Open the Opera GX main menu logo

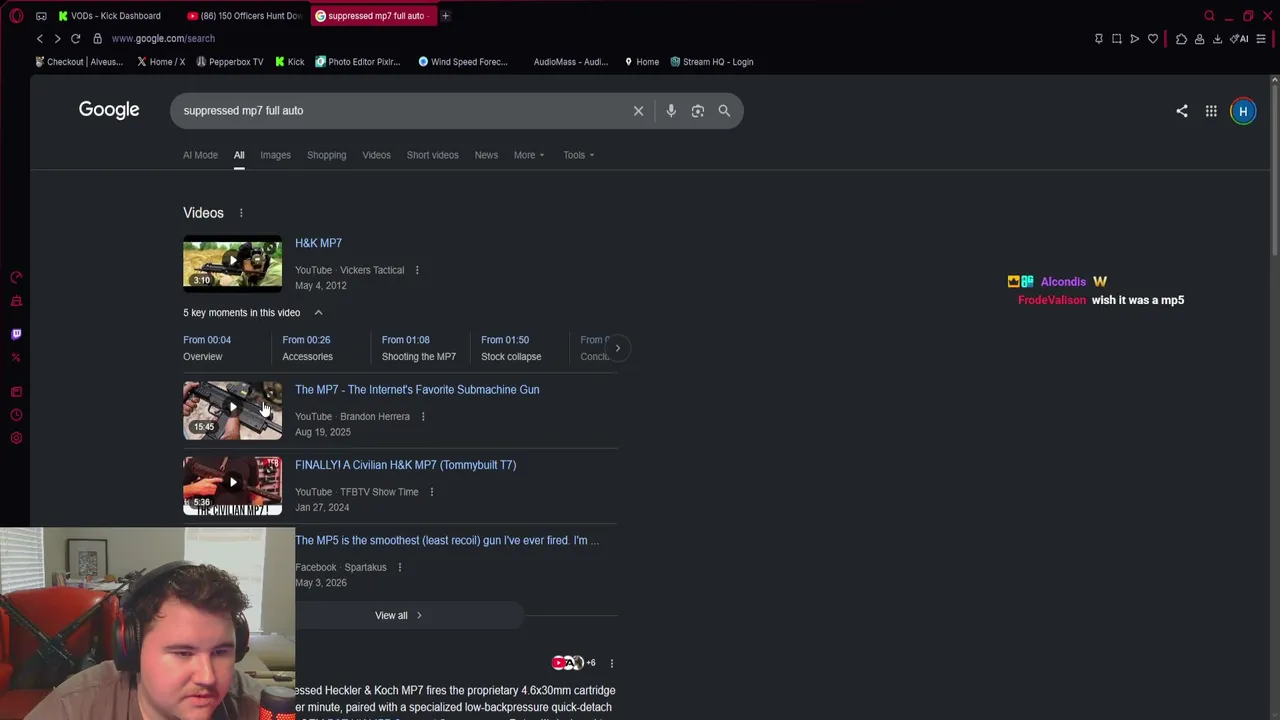[x=16, y=16]
